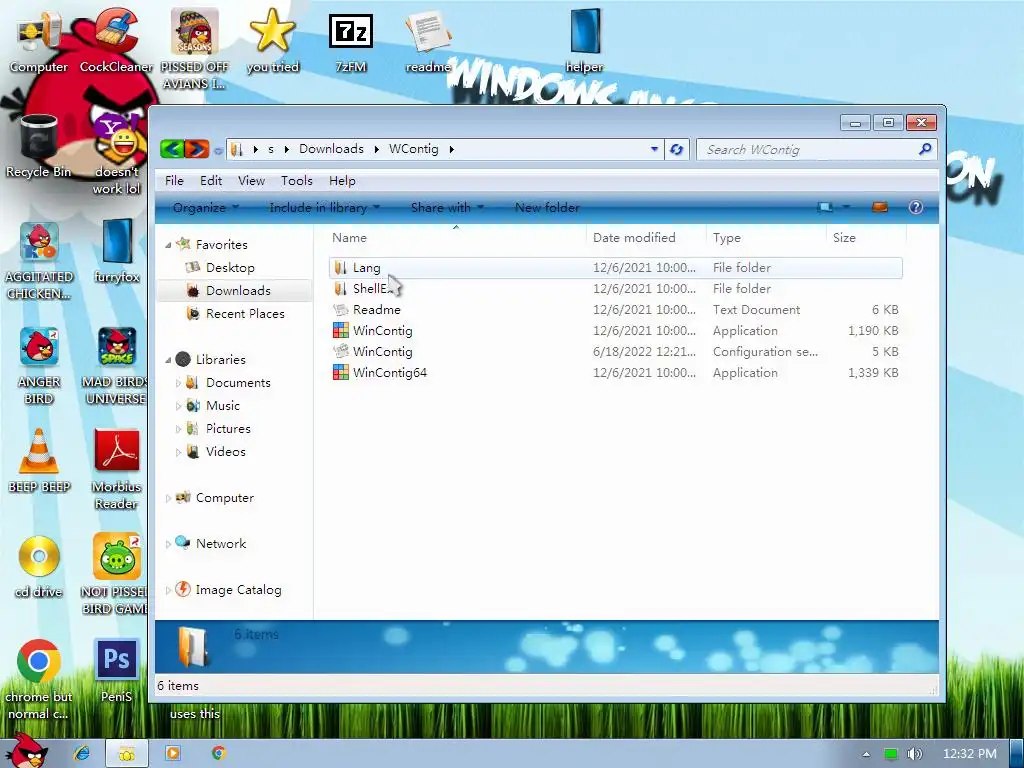Viewport: 1024px width, 768px height.
Task: Sort by the Size column header
Action: (x=865, y=238)
